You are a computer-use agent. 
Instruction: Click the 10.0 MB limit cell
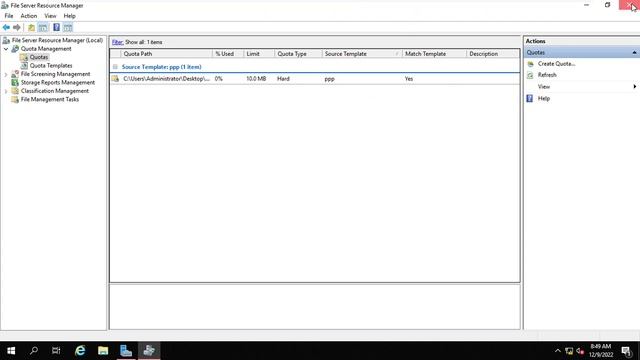[x=256, y=79]
